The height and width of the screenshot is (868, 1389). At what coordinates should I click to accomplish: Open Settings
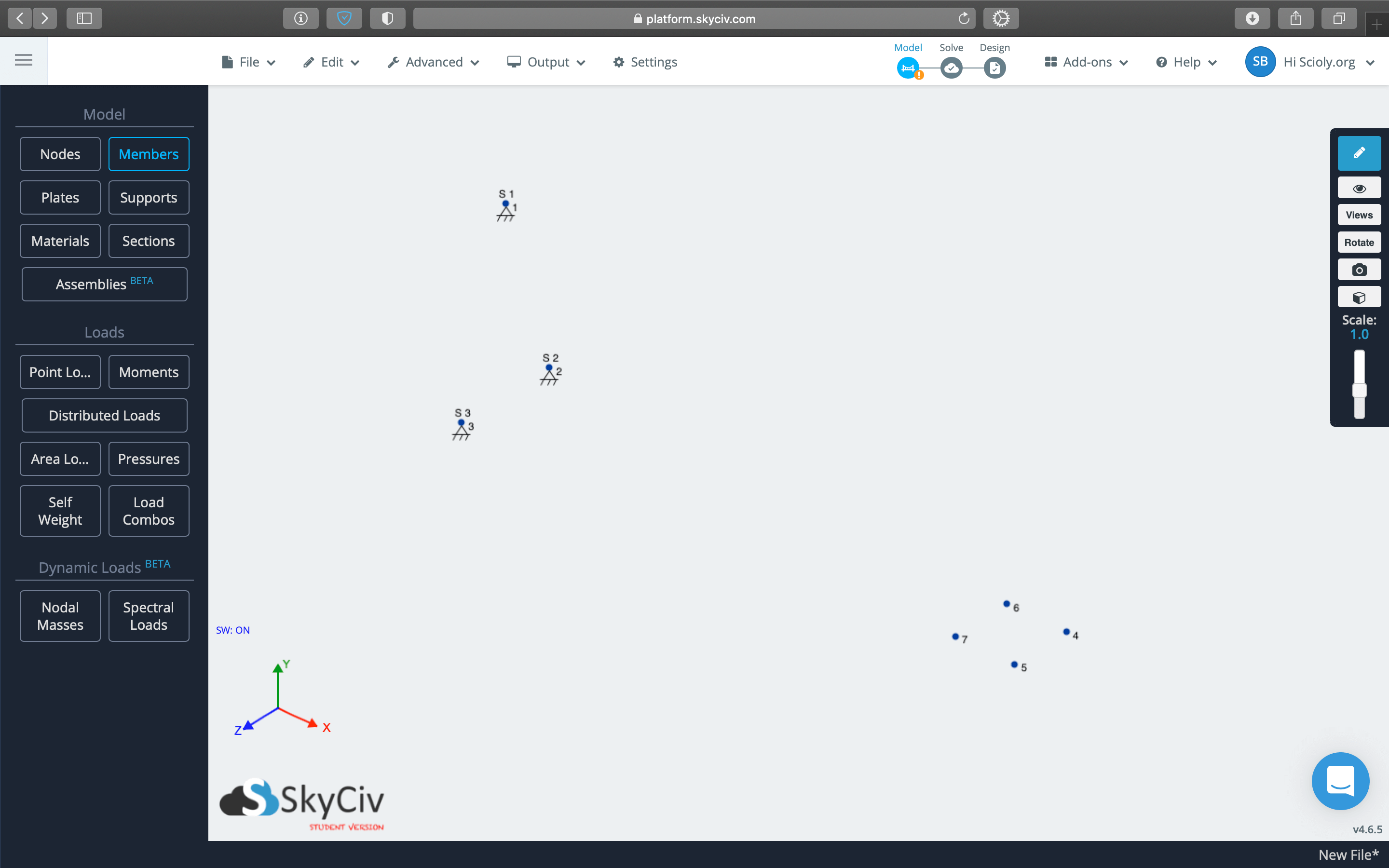[x=645, y=62]
